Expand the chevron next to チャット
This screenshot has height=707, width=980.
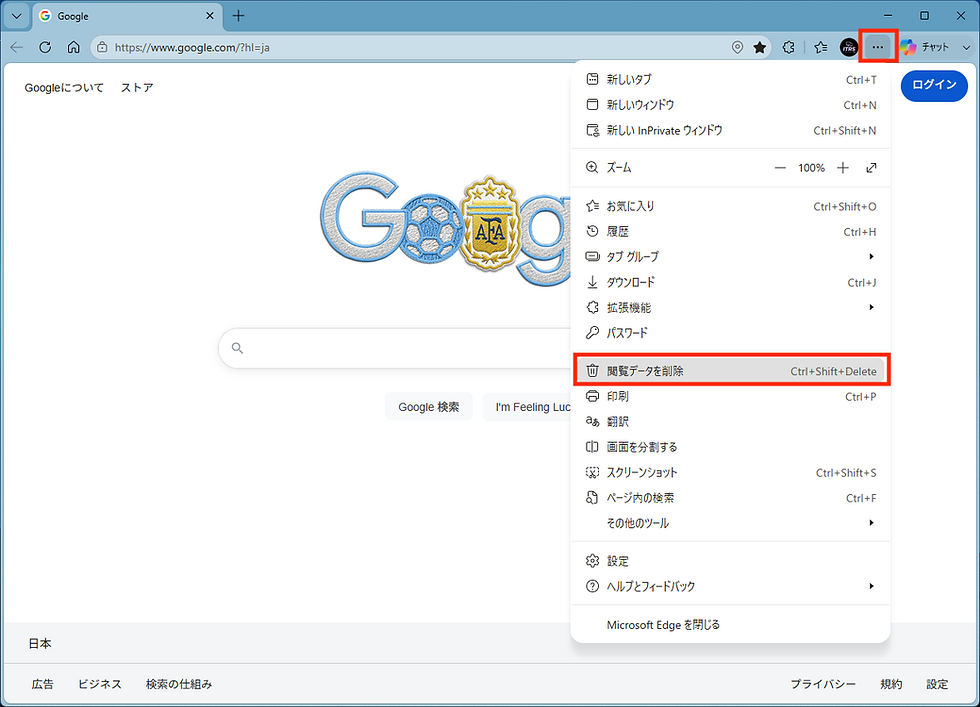[x=966, y=48]
